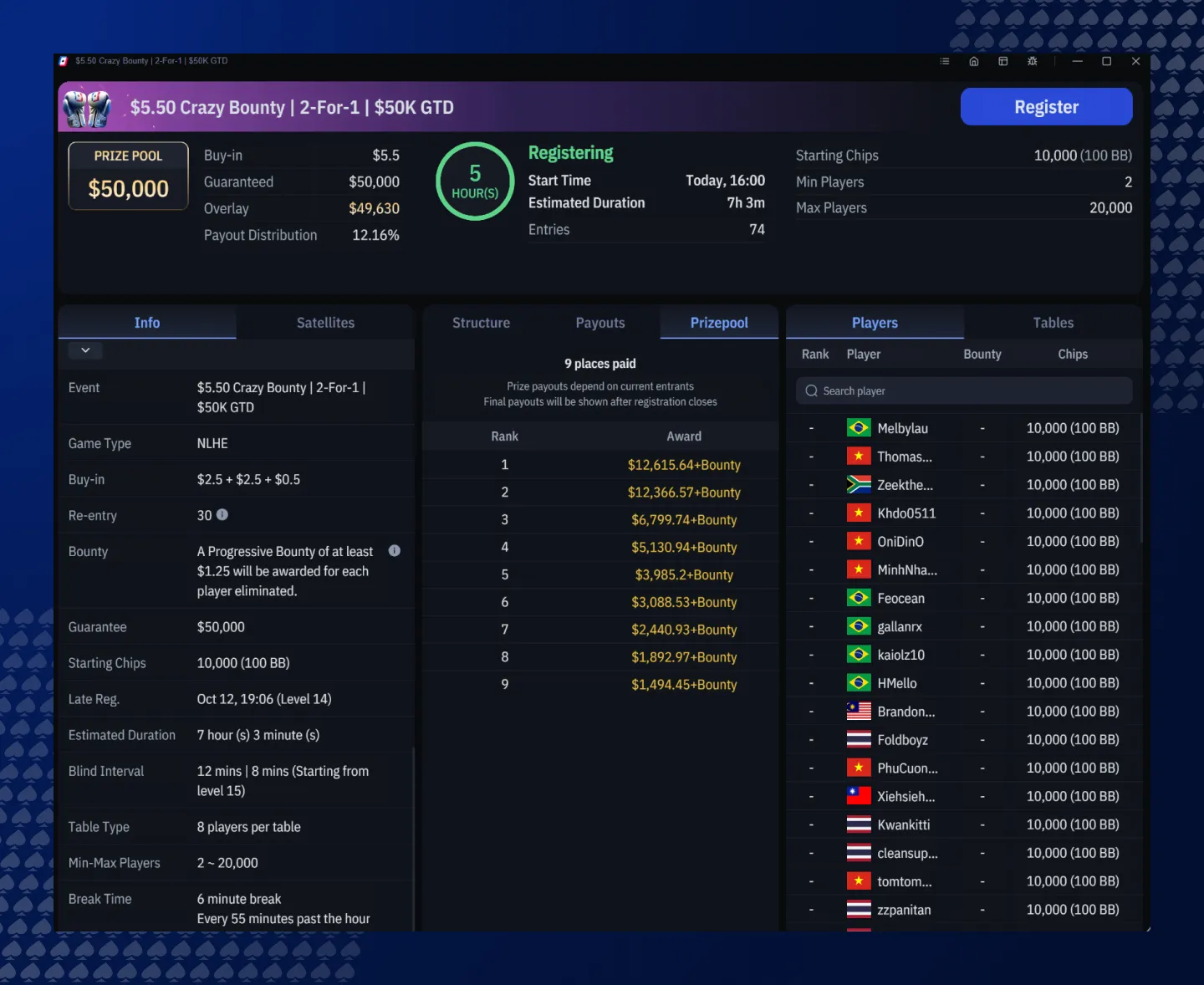1204x985 pixels.
Task: Click the Chips column header
Action: [x=1073, y=355]
